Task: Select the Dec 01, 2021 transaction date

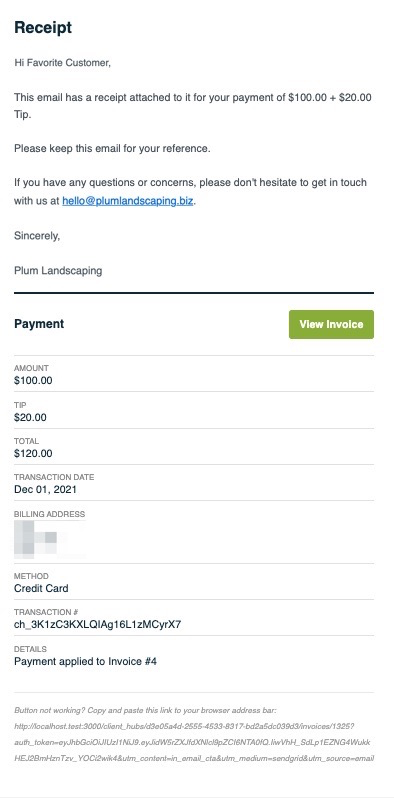Action: [x=45, y=490]
